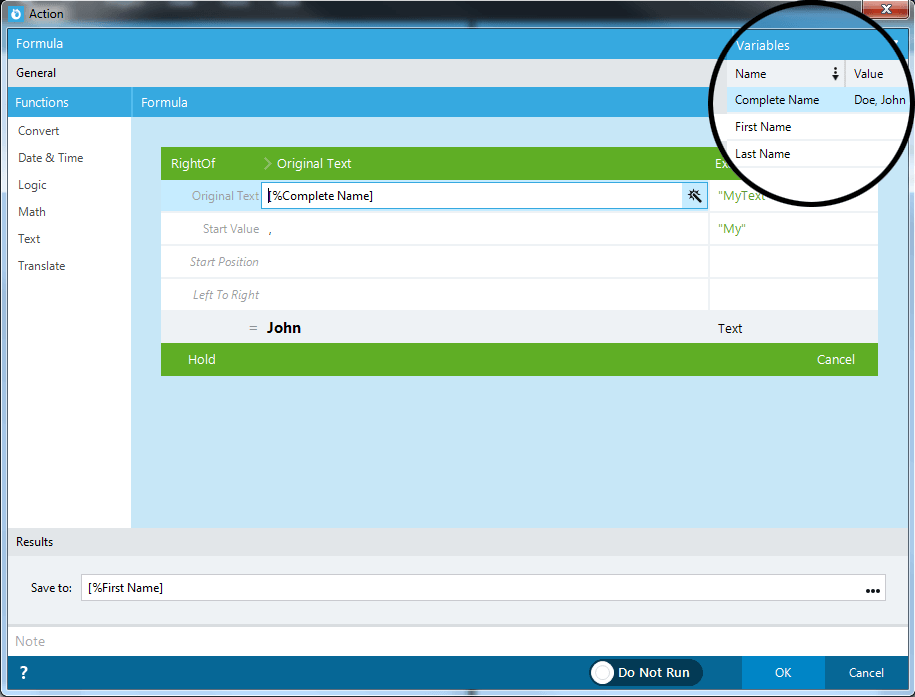Click the Action window app icon

[16, 13]
